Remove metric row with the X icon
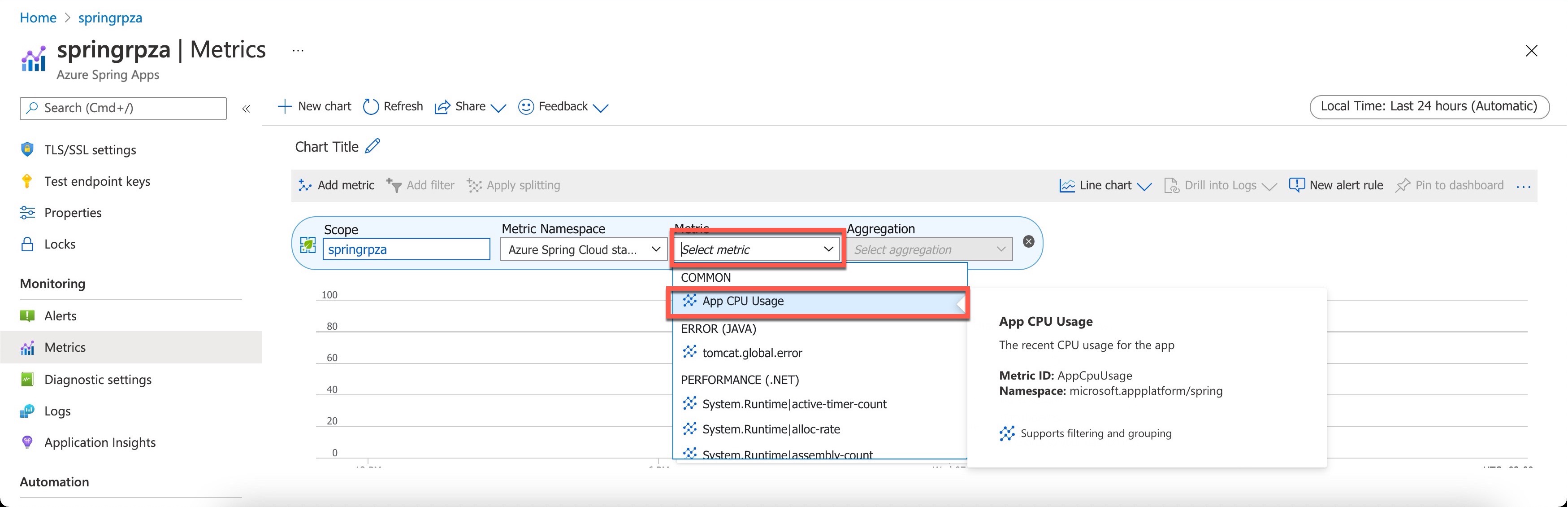 (x=1028, y=241)
